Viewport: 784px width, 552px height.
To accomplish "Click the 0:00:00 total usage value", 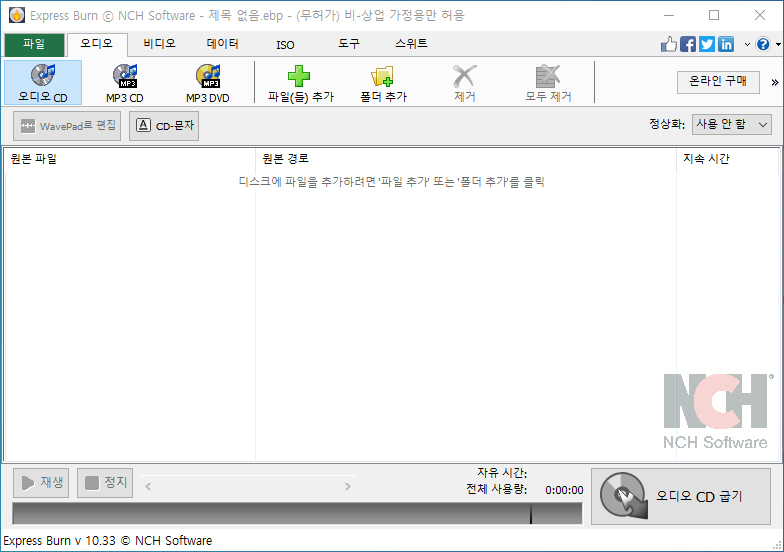I will 564,490.
